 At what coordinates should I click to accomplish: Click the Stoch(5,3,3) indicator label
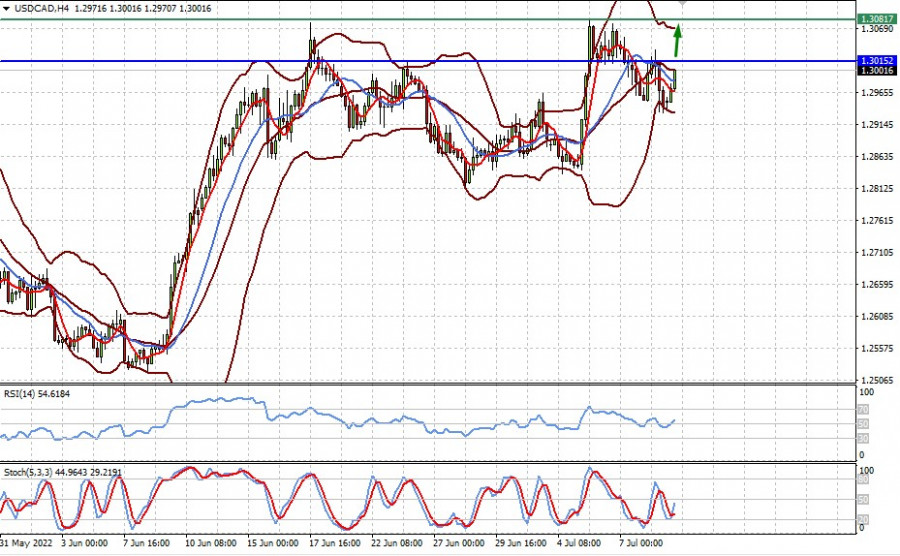[x=29, y=471]
